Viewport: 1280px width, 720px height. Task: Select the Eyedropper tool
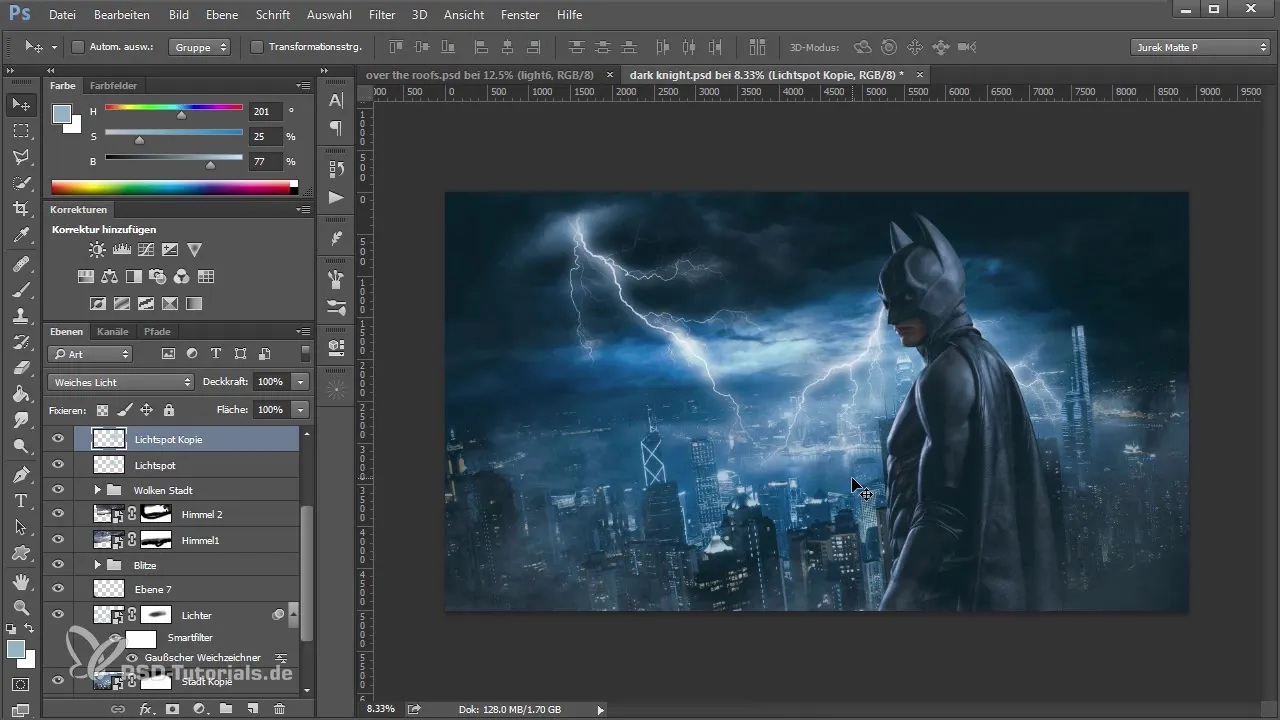[x=20, y=236]
